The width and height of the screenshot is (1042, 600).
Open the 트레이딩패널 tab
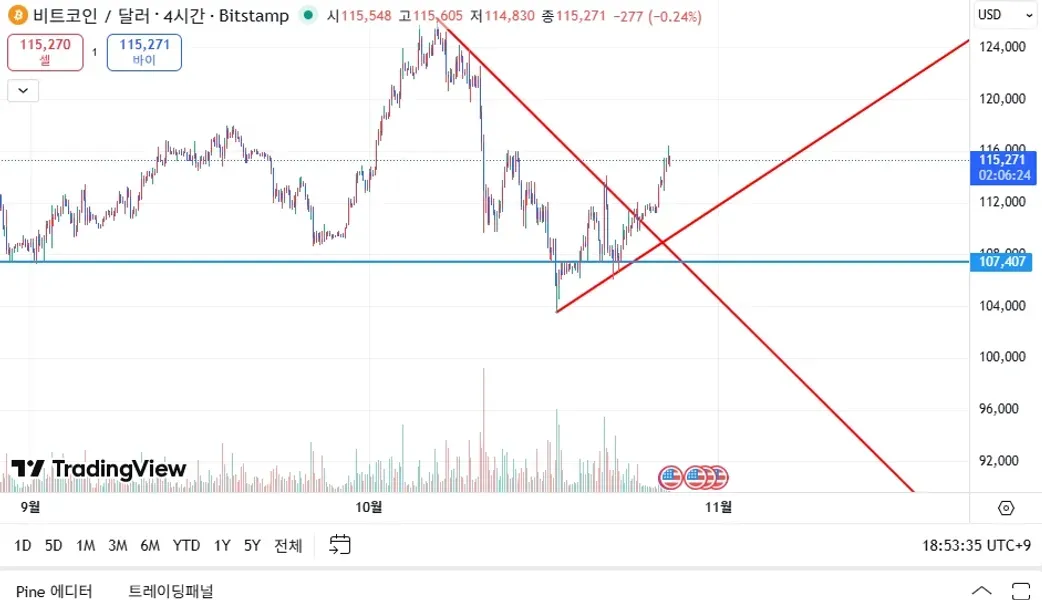coord(171,591)
